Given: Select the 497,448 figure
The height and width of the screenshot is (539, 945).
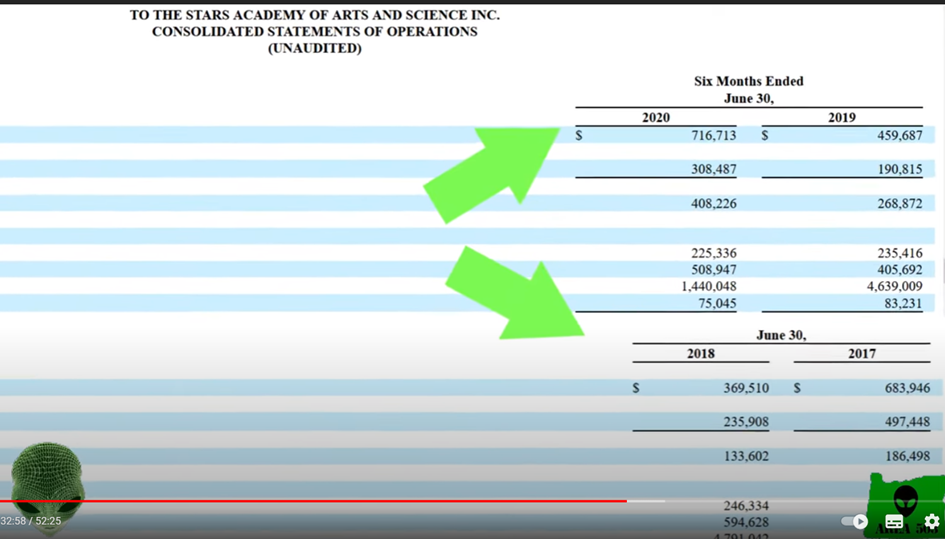Looking at the screenshot, I should (908, 422).
